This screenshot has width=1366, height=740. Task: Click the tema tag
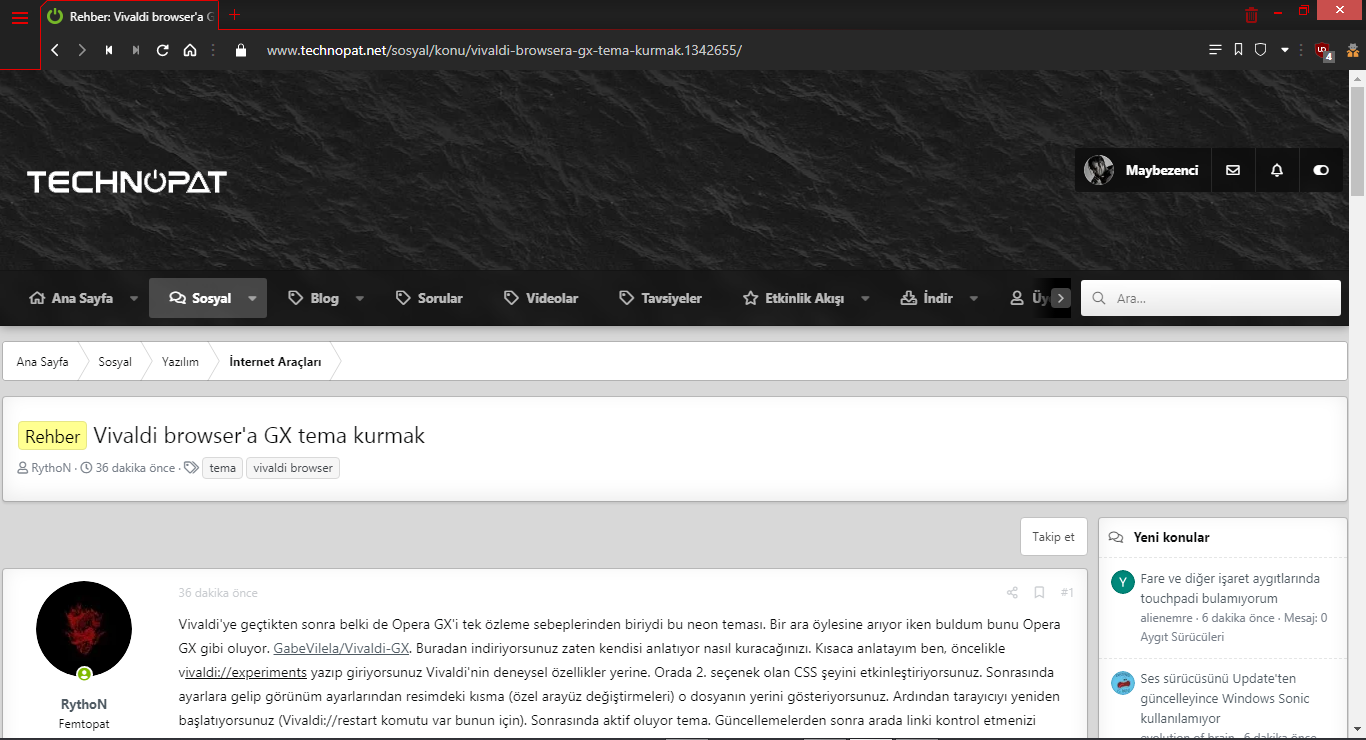pos(223,468)
